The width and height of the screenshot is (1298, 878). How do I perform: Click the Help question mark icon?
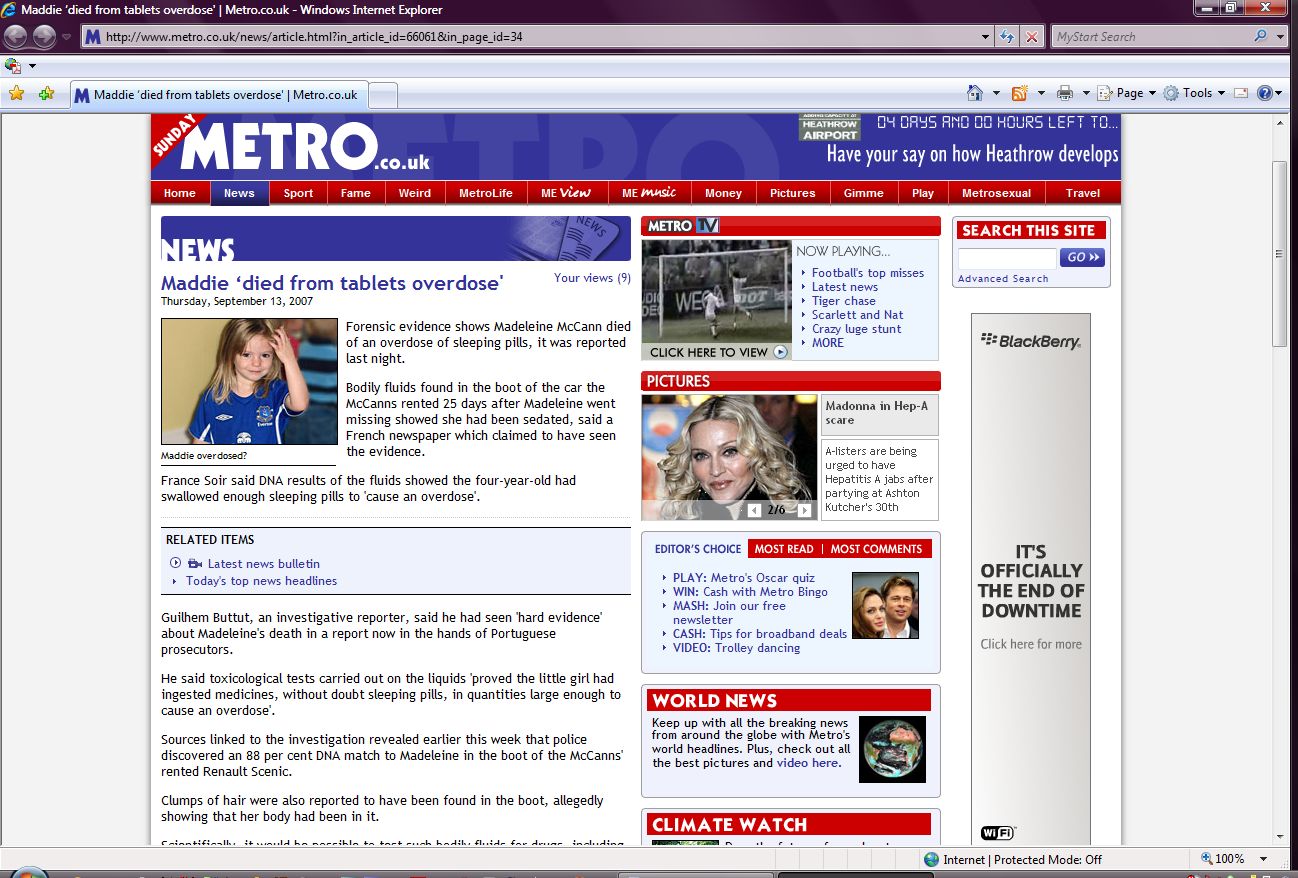point(1265,93)
